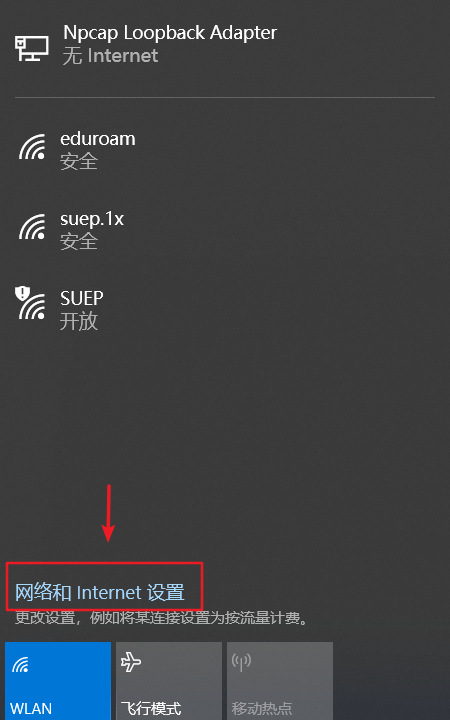Click the eduroam Wi-Fi signal icon
Screen dimensions: 450x720
(x=32, y=147)
